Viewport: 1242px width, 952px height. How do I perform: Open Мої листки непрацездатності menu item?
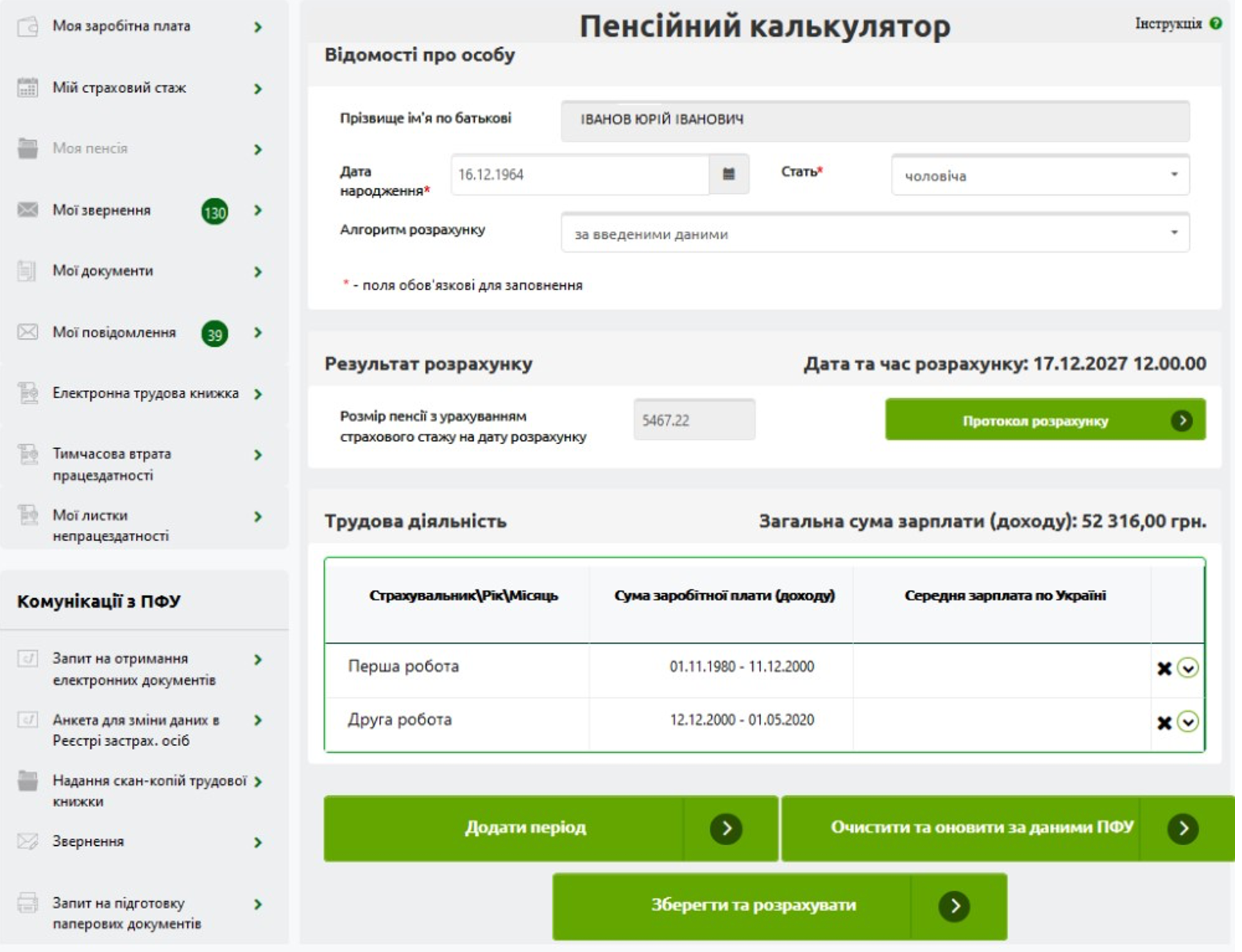[x=111, y=525]
